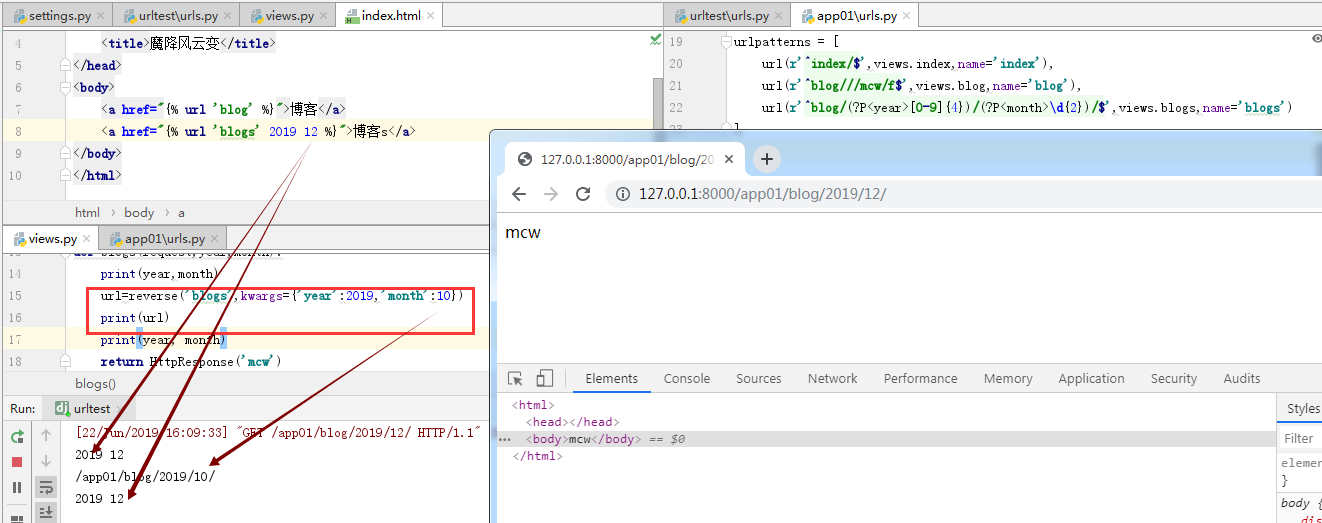
Task: Close the settings.py editor tab
Action: [x=101, y=16]
